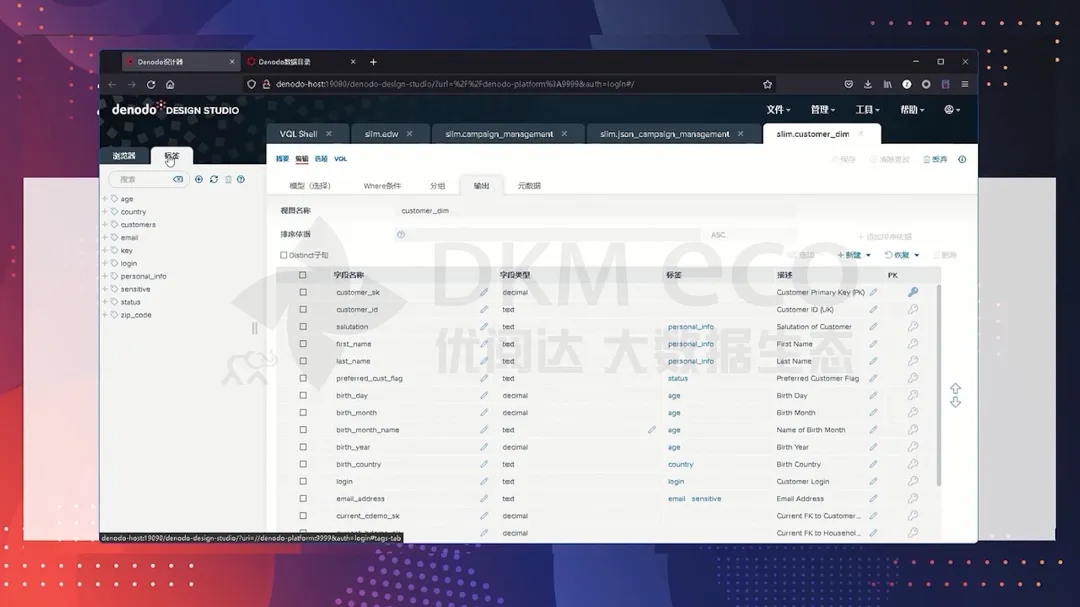Enable the Distinct子句 checkbox
This screenshot has width=1080, height=607.
[x=284, y=255]
